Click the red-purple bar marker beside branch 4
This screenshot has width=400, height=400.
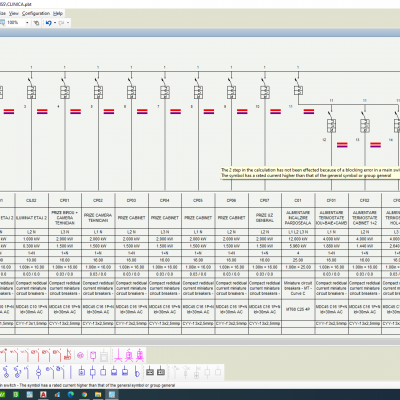[75, 111]
